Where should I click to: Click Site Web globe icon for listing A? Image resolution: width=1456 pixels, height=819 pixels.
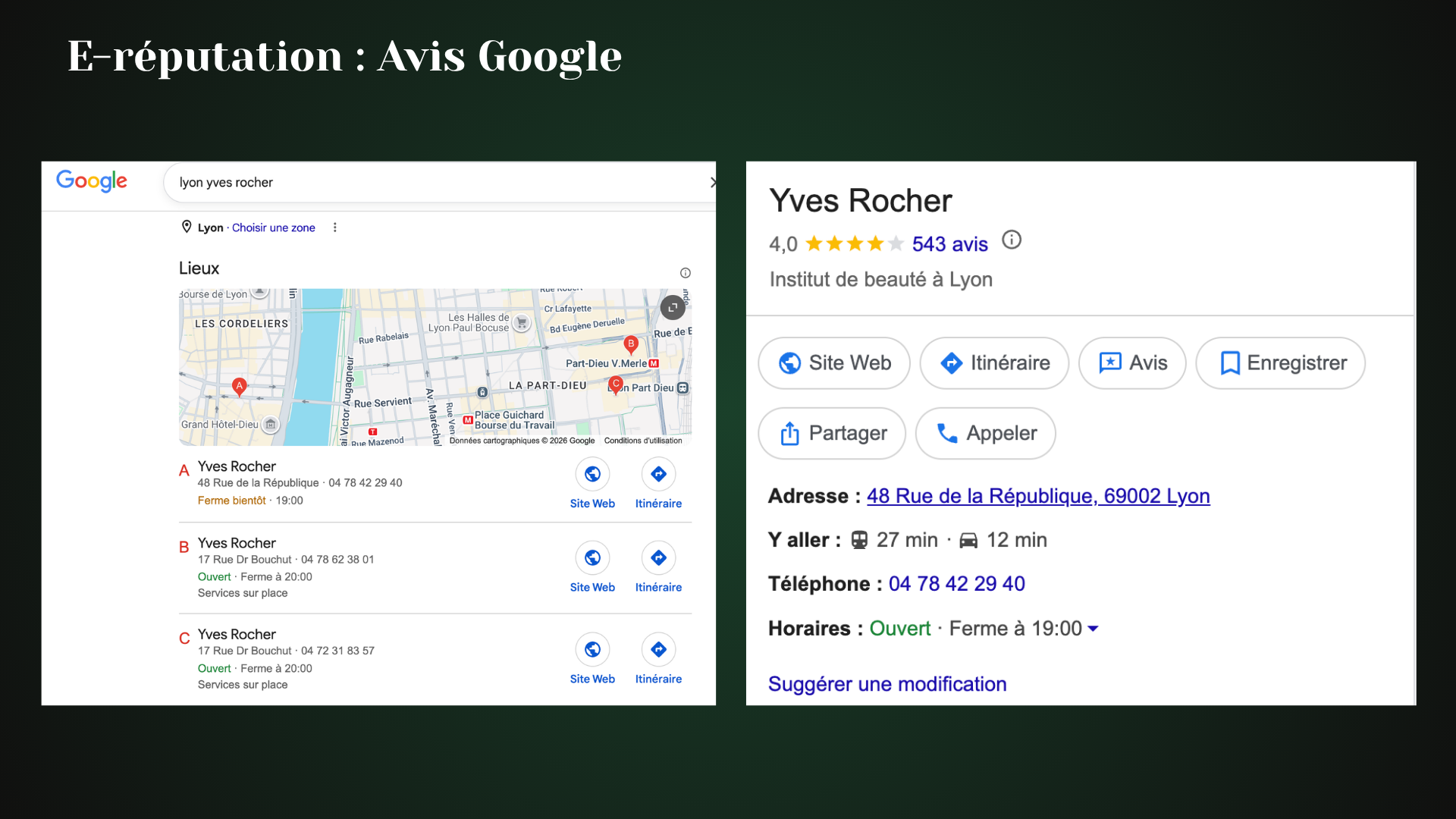click(x=593, y=474)
